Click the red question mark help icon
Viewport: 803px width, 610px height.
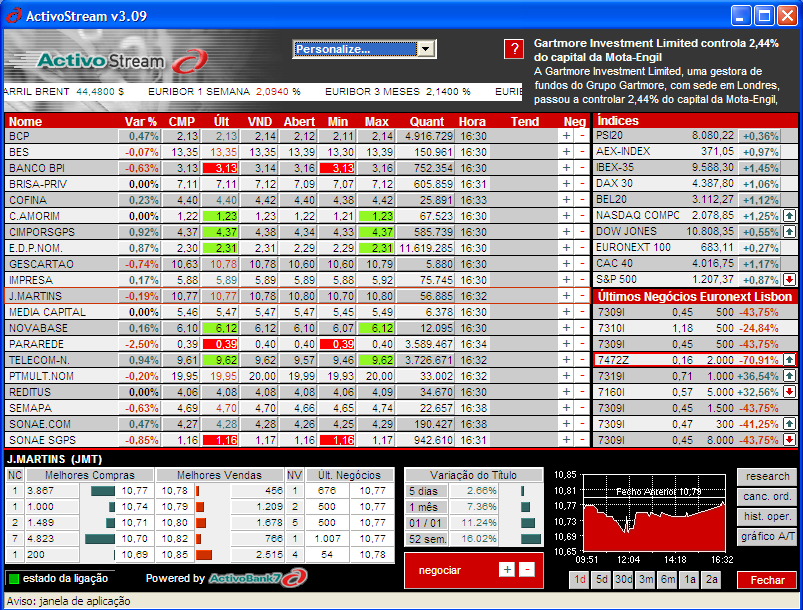(x=514, y=49)
